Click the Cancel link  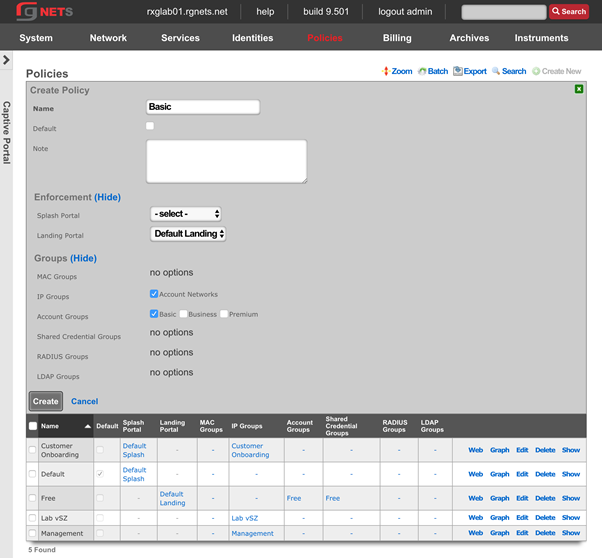click(x=84, y=401)
